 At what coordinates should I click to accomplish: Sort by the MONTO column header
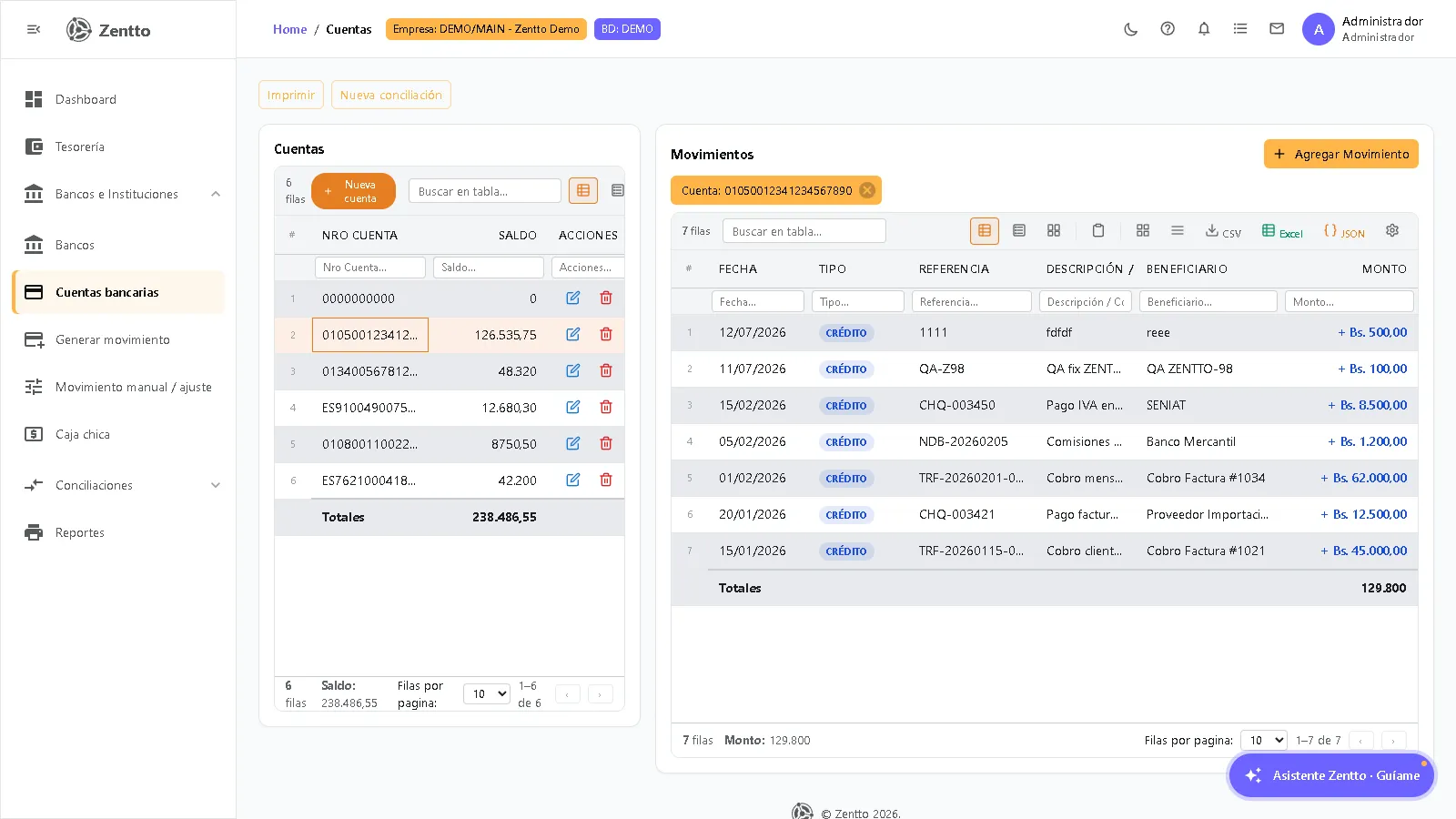[x=1384, y=269]
